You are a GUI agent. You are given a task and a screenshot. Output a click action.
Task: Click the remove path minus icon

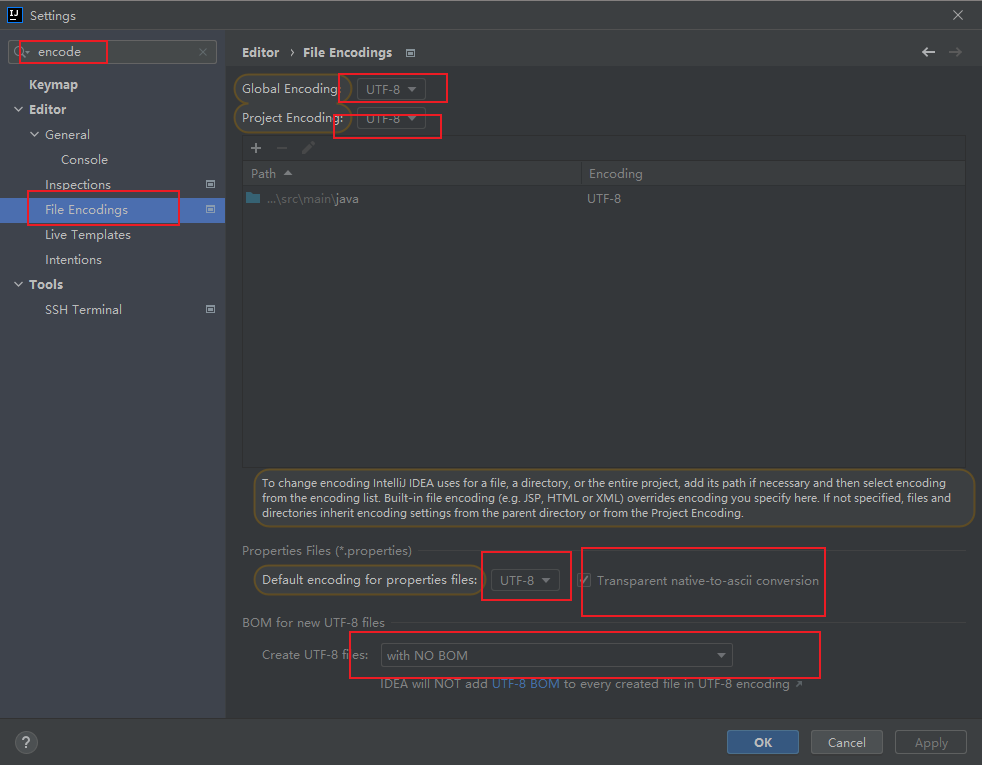coord(282,148)
